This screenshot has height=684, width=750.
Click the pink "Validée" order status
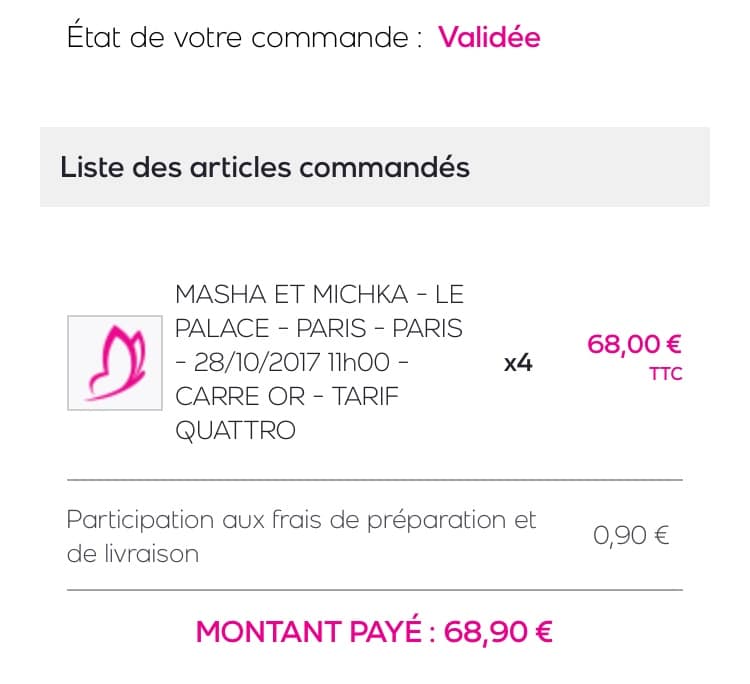489,37
